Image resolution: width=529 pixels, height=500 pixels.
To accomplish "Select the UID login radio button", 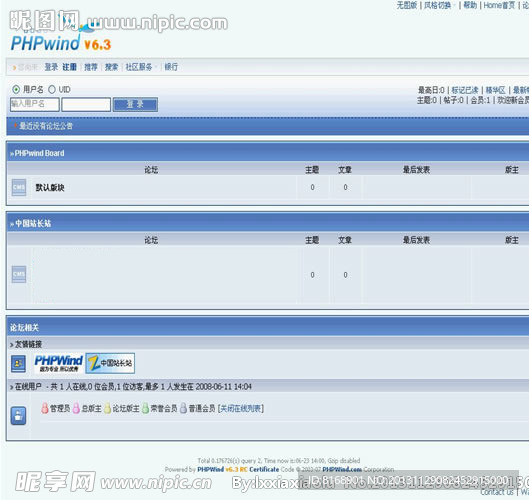I will tap(52, 89).
